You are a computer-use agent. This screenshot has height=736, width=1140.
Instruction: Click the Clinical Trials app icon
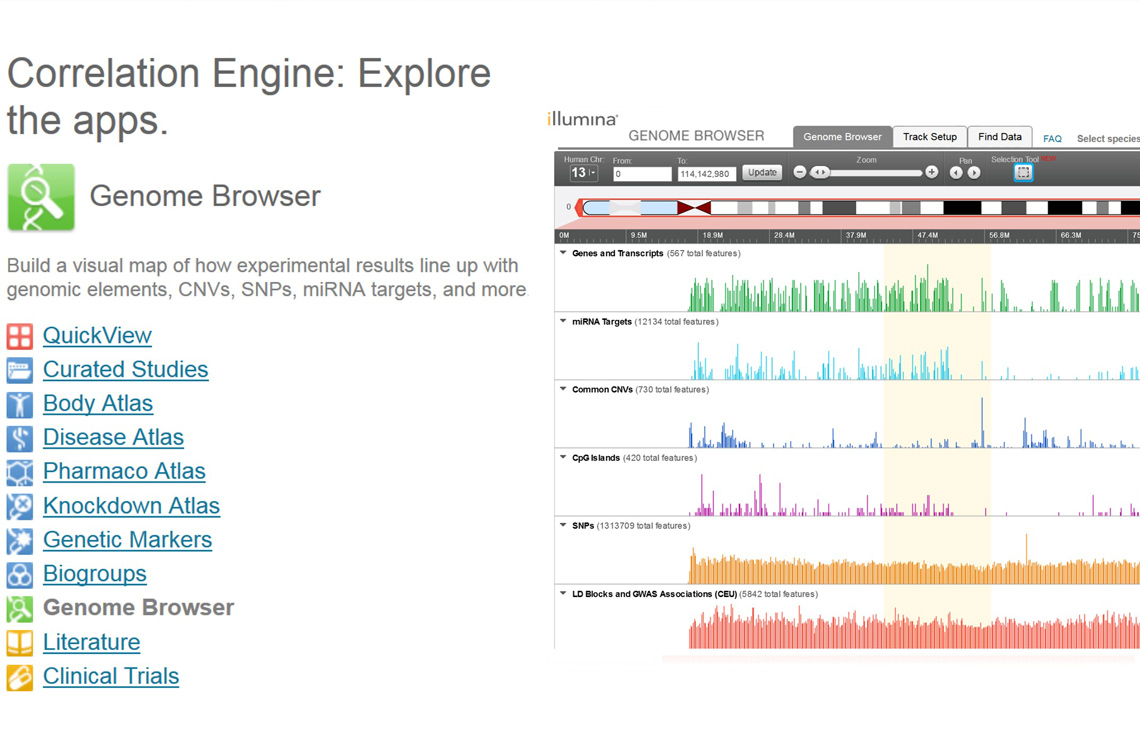coord(19,676)
